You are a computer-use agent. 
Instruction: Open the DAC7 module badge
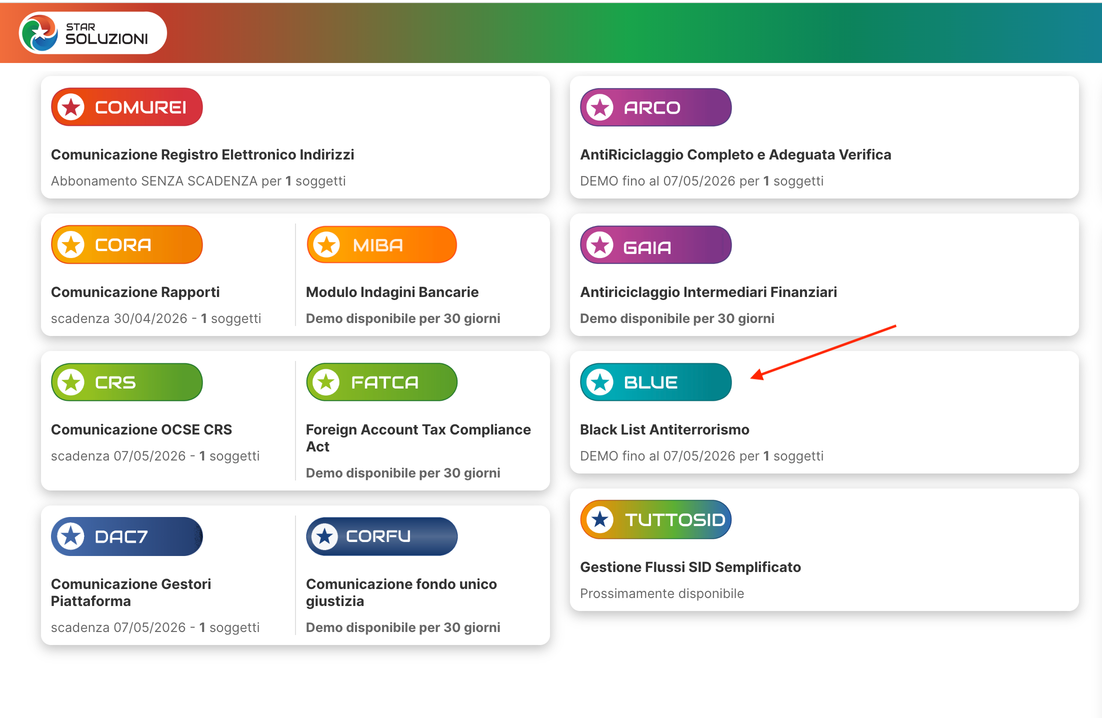[127, 537]
